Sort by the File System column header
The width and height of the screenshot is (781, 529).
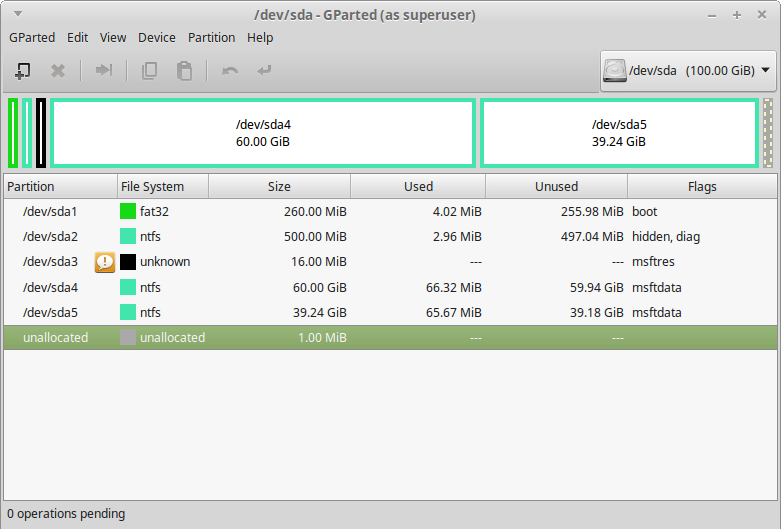pos(163,186)
